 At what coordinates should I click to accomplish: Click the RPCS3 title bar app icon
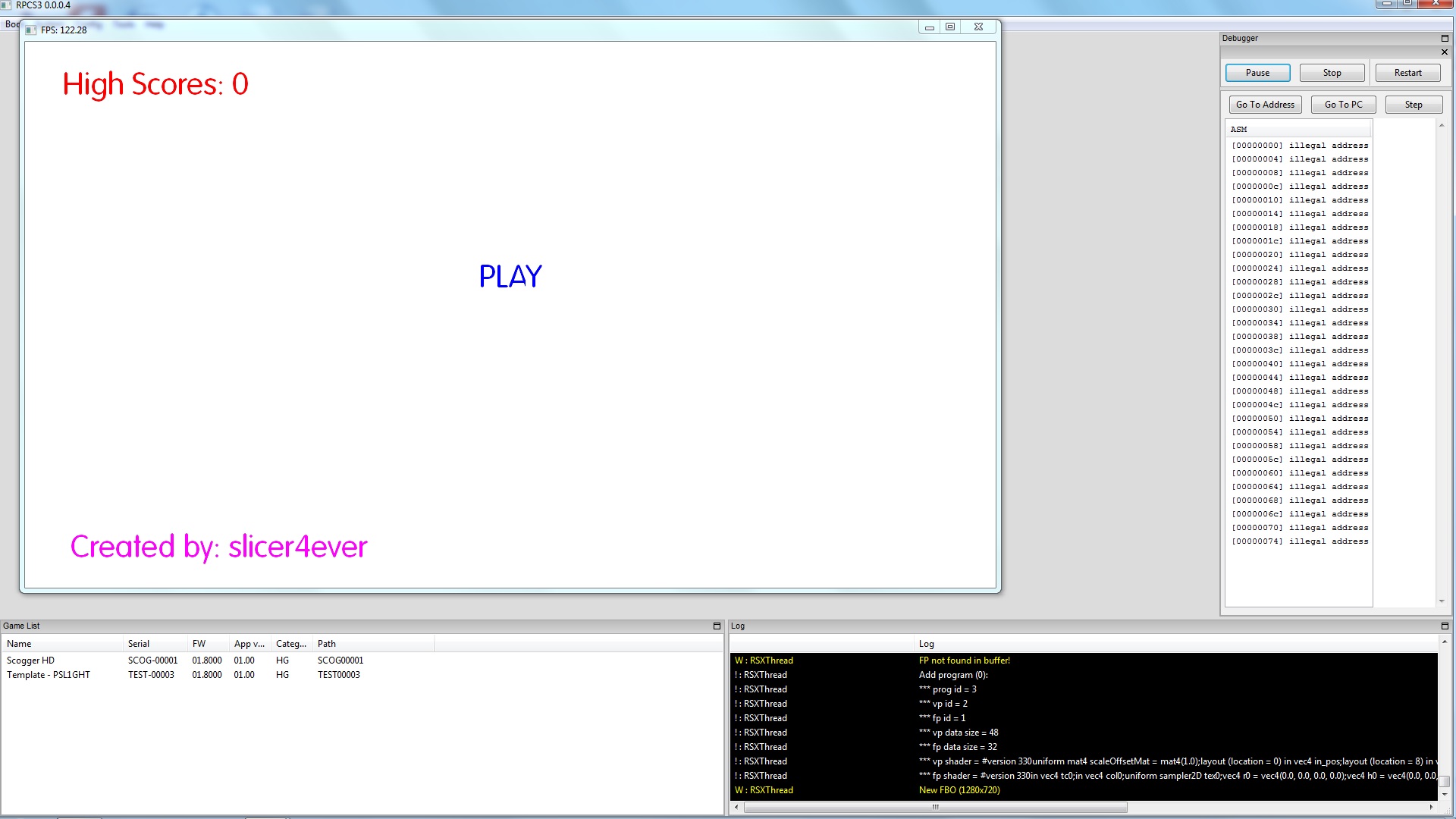[x=6, y=5]
